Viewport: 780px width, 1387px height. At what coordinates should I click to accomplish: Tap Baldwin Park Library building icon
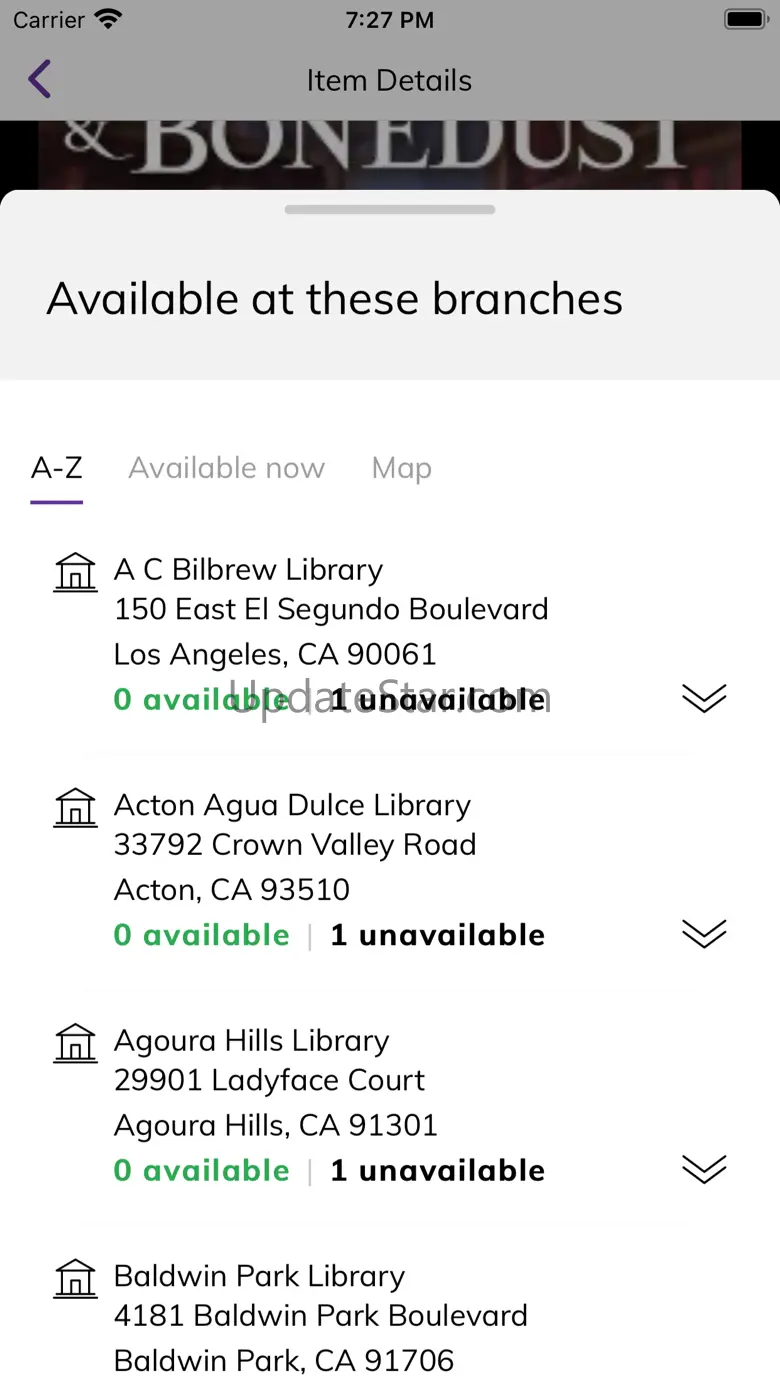tap(75, 1279)
